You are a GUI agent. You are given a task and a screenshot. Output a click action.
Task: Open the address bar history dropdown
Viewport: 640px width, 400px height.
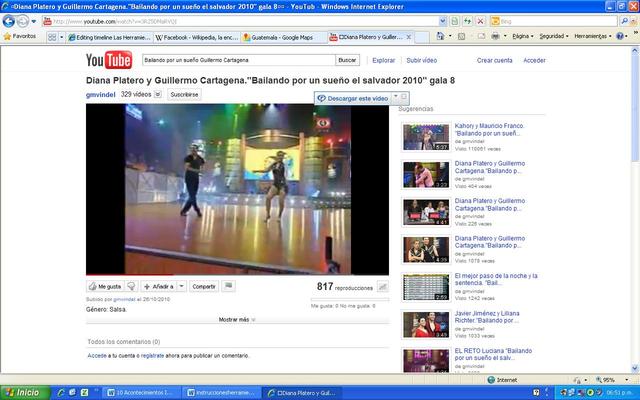(x=442, y=21)
